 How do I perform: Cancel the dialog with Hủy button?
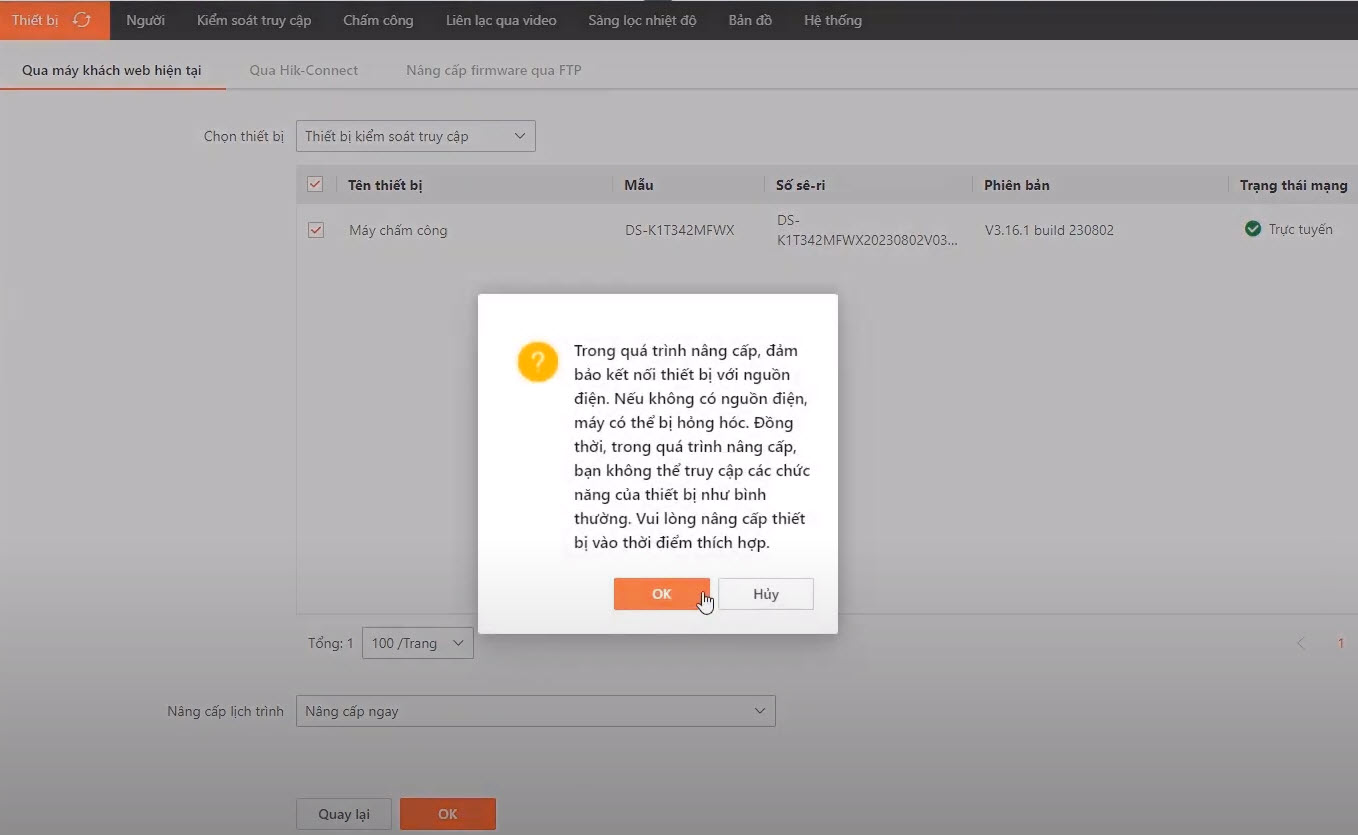coord(765,594)
